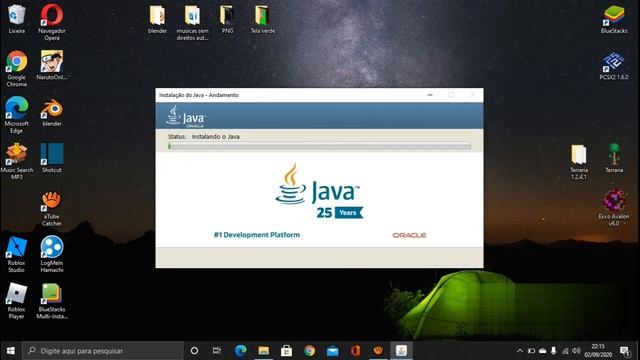Open Task View on the taskbar
Image resolution: width=640 pixels, height=360 pixels.
tap(217, 351)
